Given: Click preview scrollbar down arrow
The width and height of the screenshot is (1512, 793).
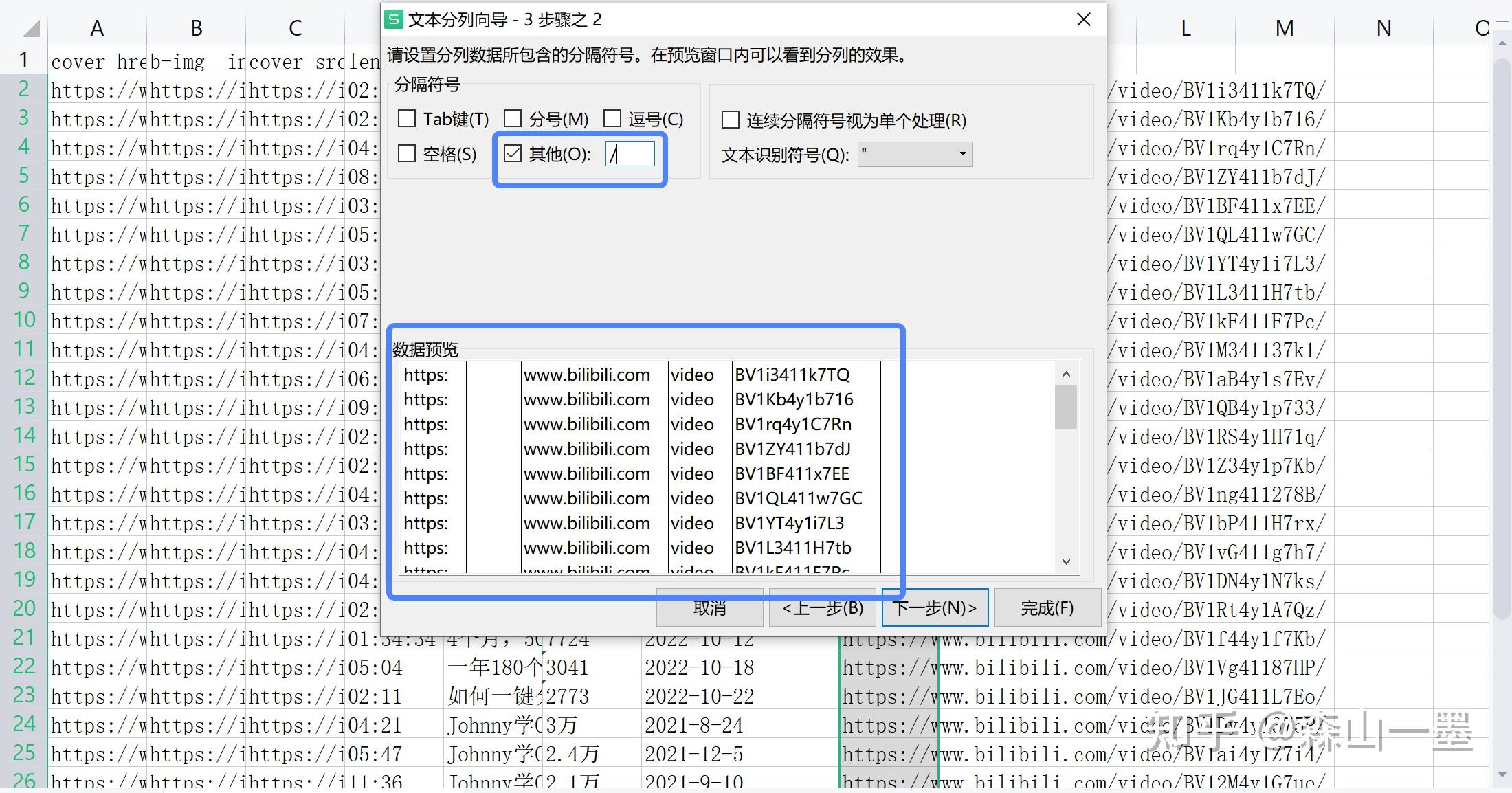Looking at the screenshot, I should [x=1066, y=561].
